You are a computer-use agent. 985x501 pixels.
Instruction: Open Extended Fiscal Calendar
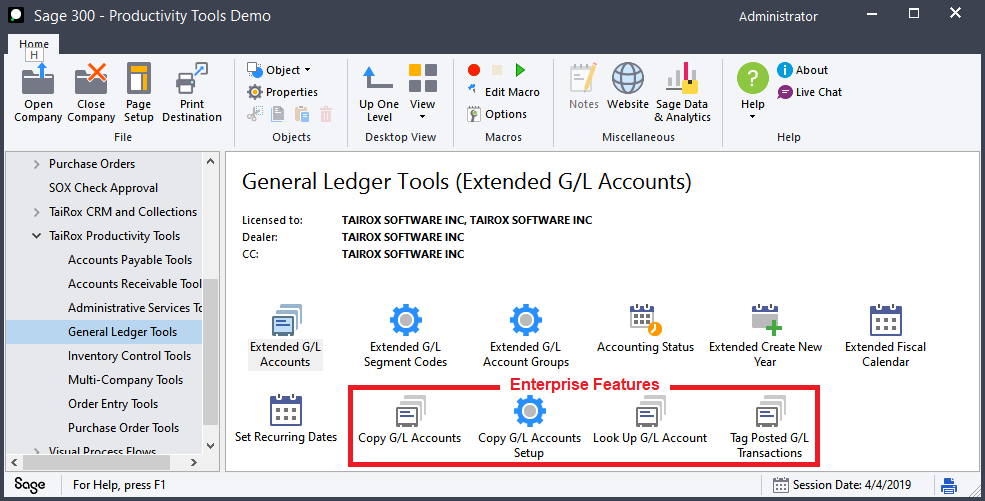tap(886, 337)
